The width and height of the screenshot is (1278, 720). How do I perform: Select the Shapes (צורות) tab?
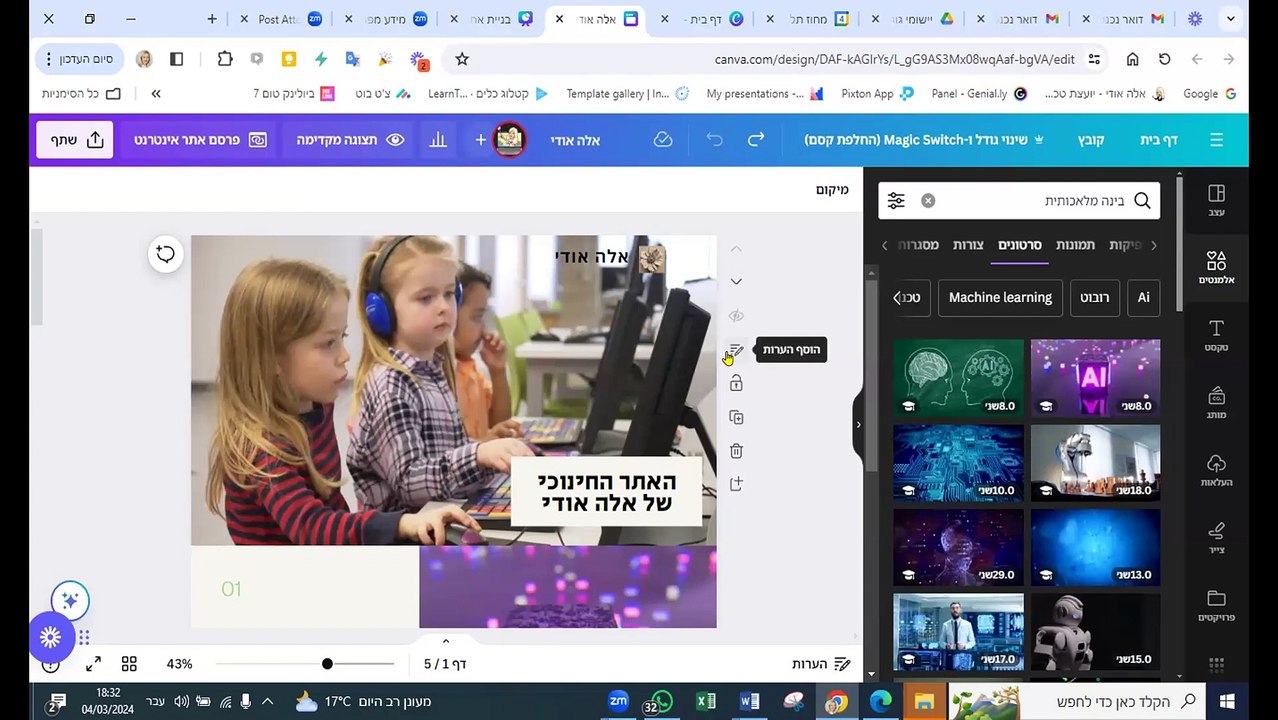coord(968,245)
